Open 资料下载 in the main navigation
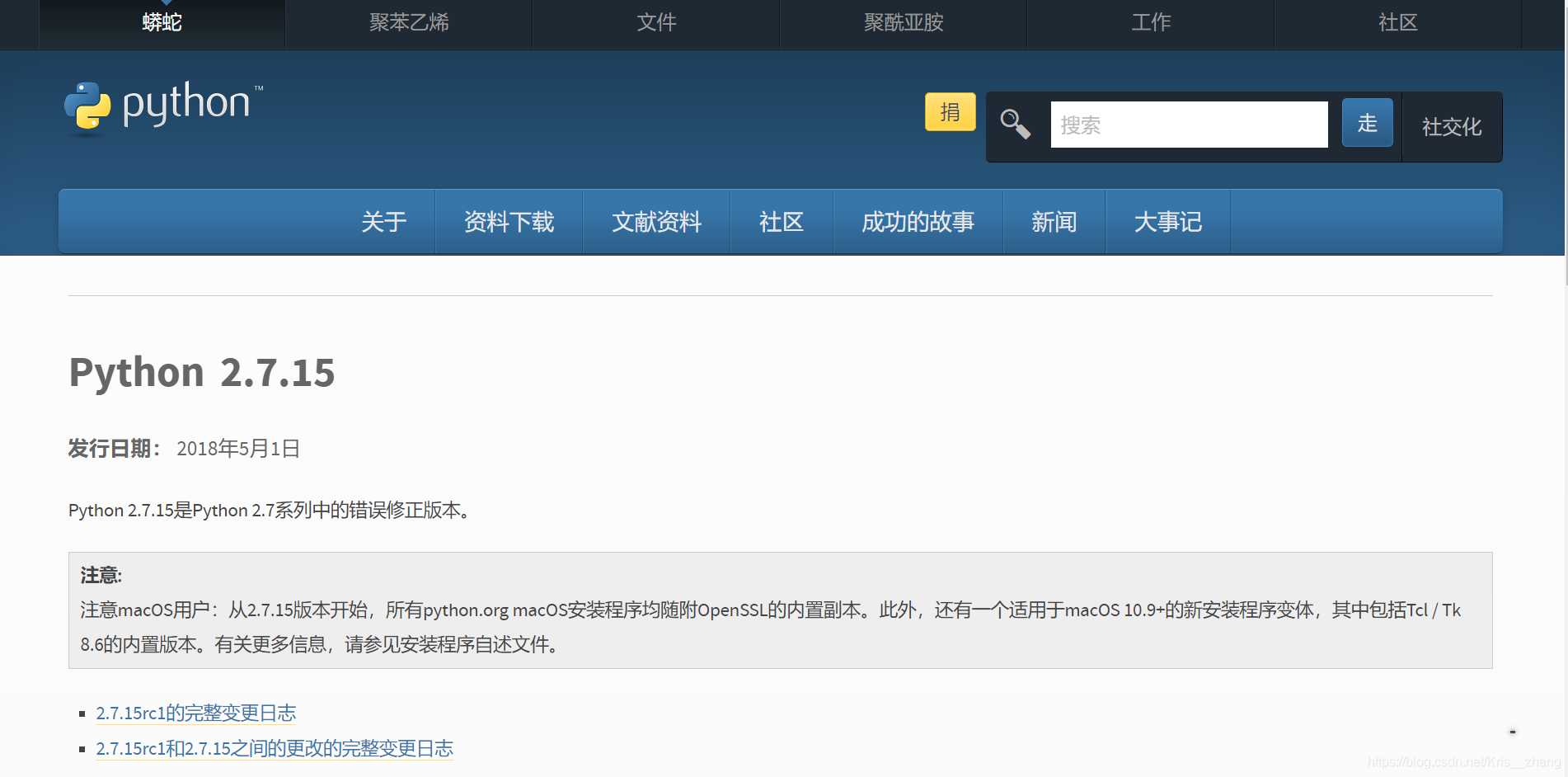This screenshot has height=777, width=1568. (x=509, y=222)
